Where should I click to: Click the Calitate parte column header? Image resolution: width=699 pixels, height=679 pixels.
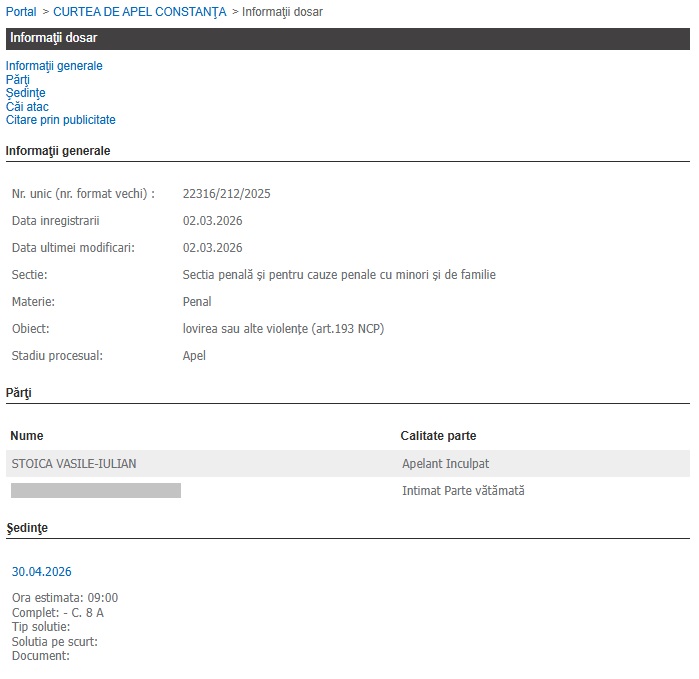pos(438,436)
